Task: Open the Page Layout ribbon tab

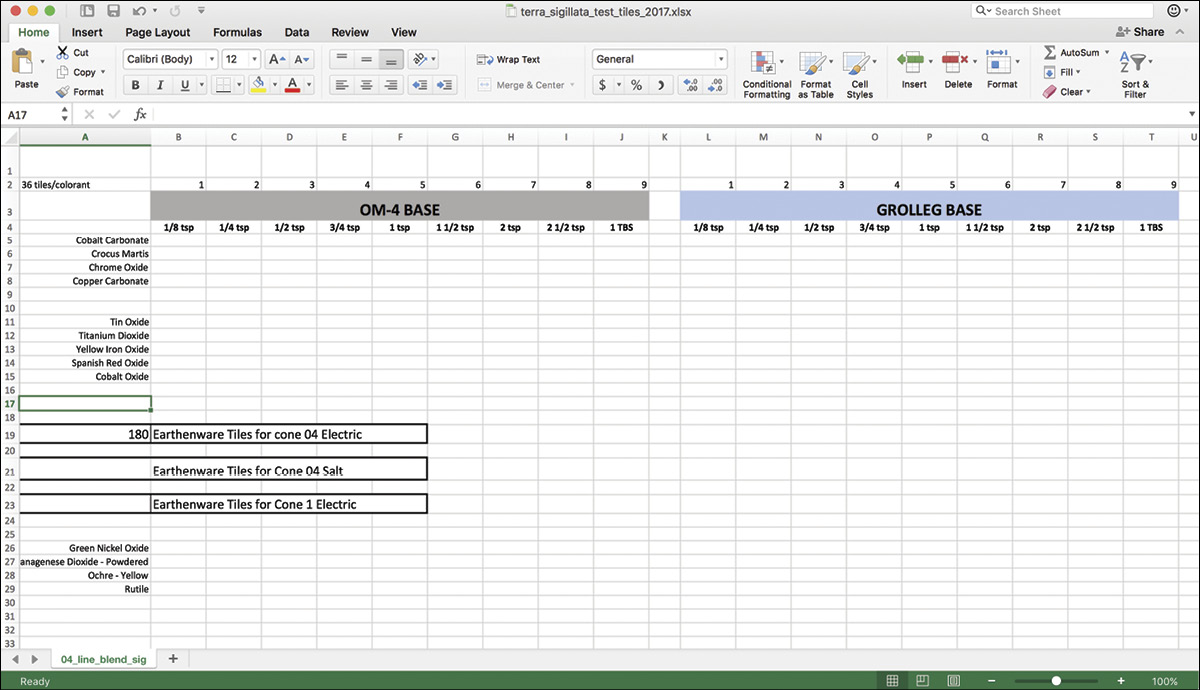Action: (x=158, y=32)
